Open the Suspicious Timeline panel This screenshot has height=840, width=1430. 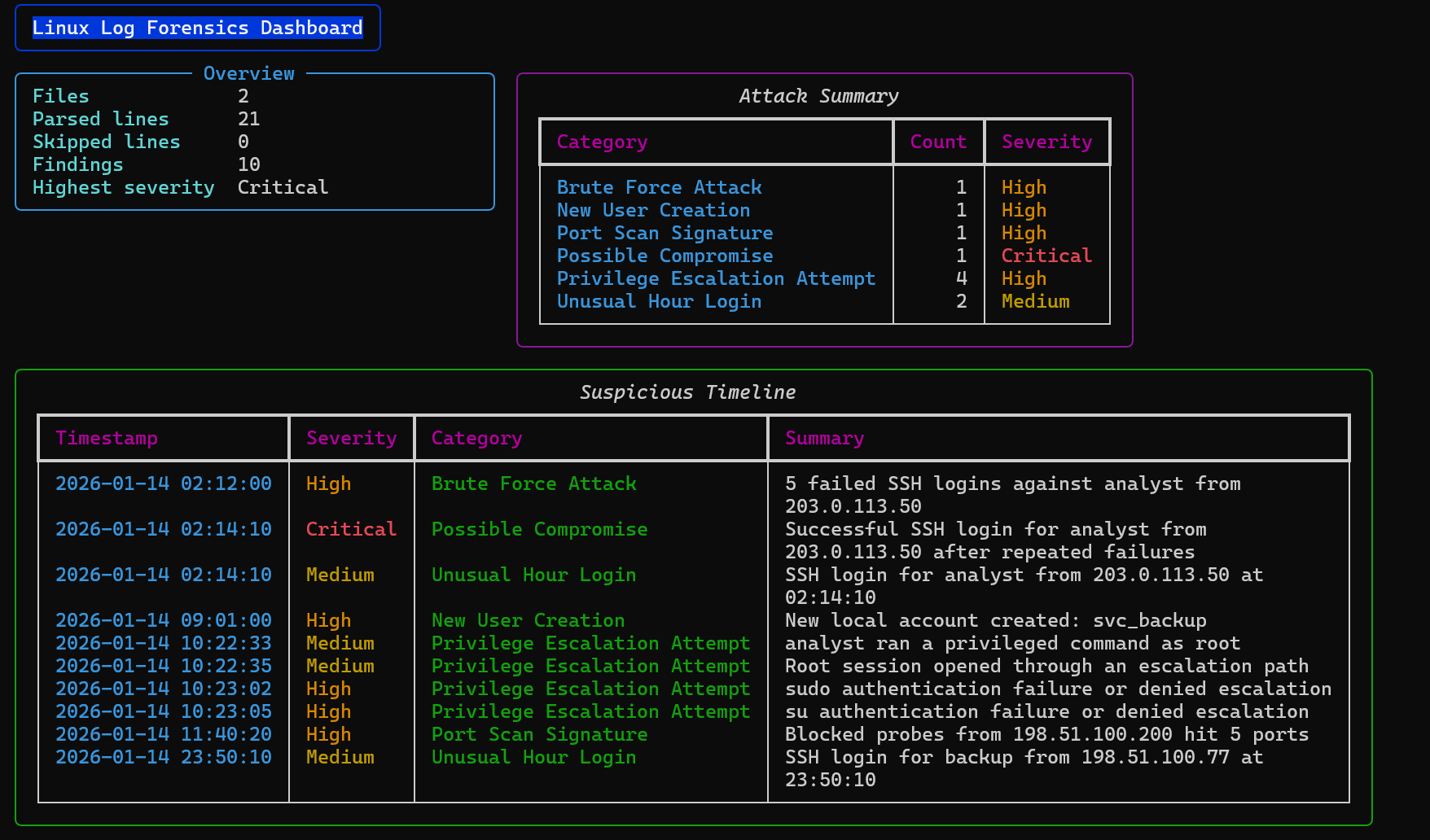click(687, 392)
